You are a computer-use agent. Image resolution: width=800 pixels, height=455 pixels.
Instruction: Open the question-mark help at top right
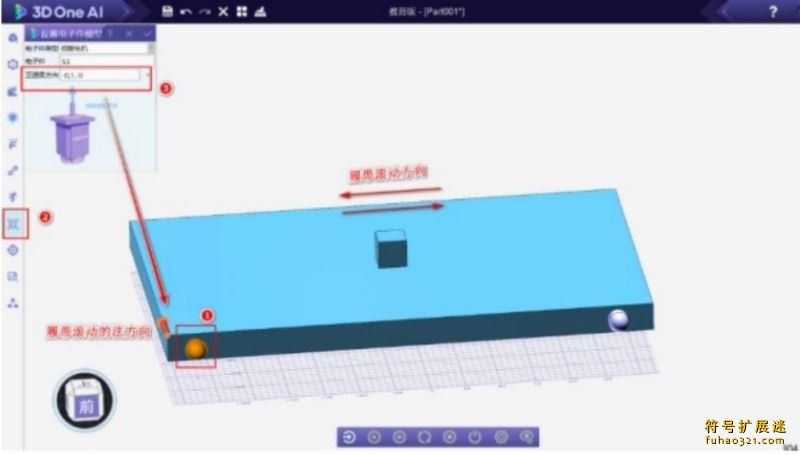pyautogui.click(x=773, y=11)
